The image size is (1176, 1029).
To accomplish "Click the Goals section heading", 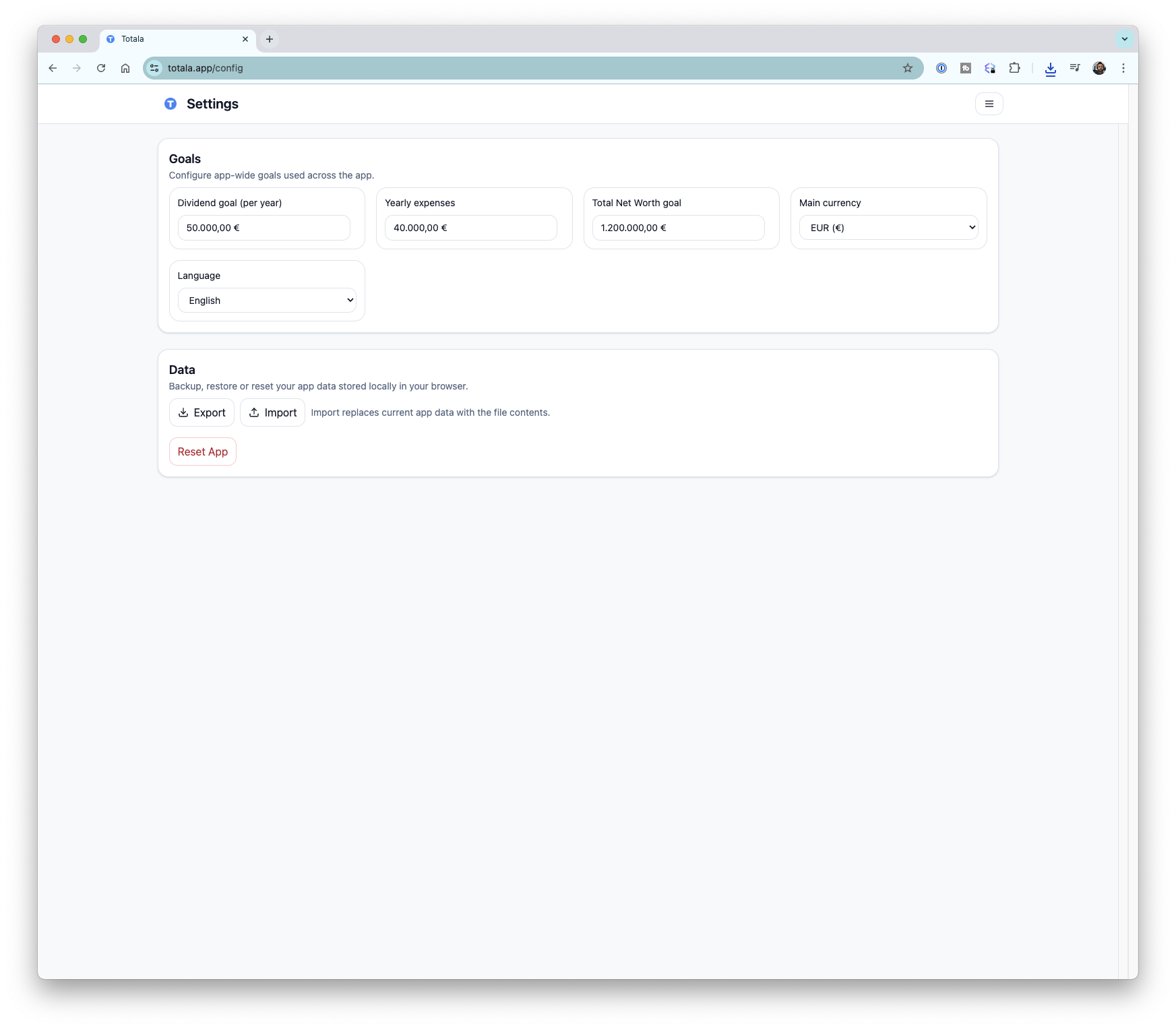I will [x=185, y=159].
